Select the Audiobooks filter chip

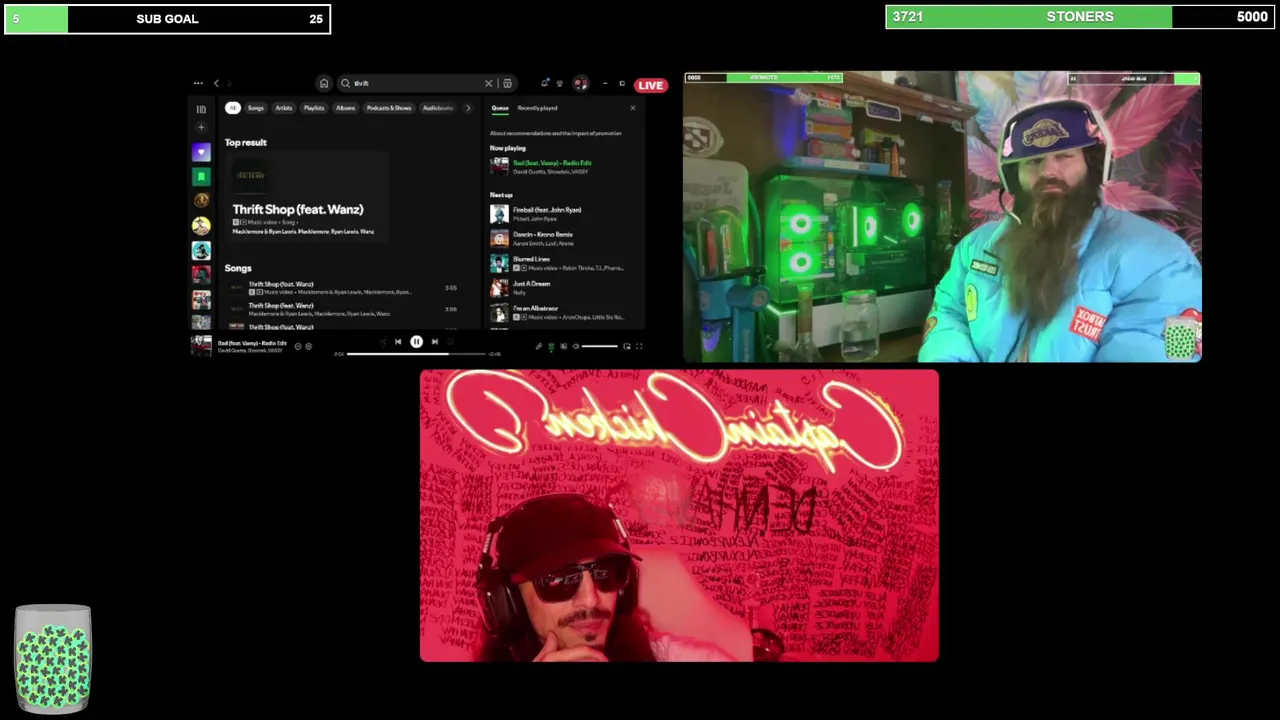pyautogui.click(x=438, y=108)
